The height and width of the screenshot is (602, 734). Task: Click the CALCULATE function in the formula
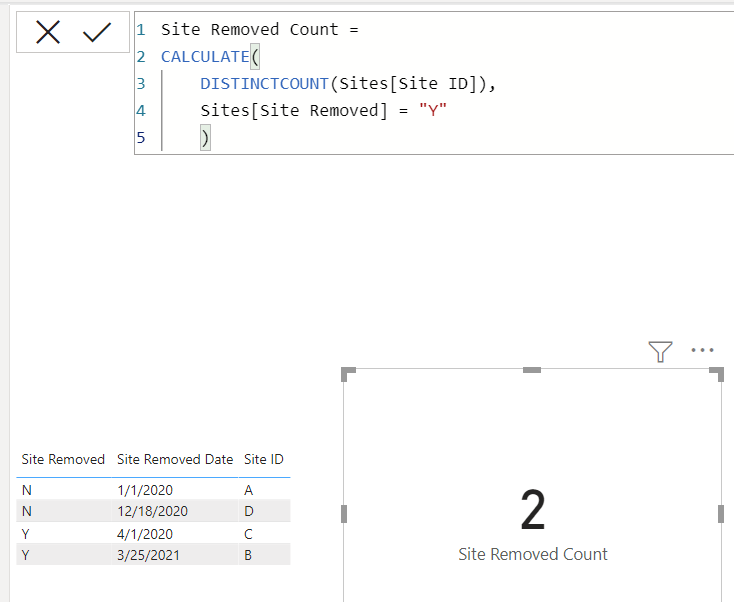click(x=205, y=57)
